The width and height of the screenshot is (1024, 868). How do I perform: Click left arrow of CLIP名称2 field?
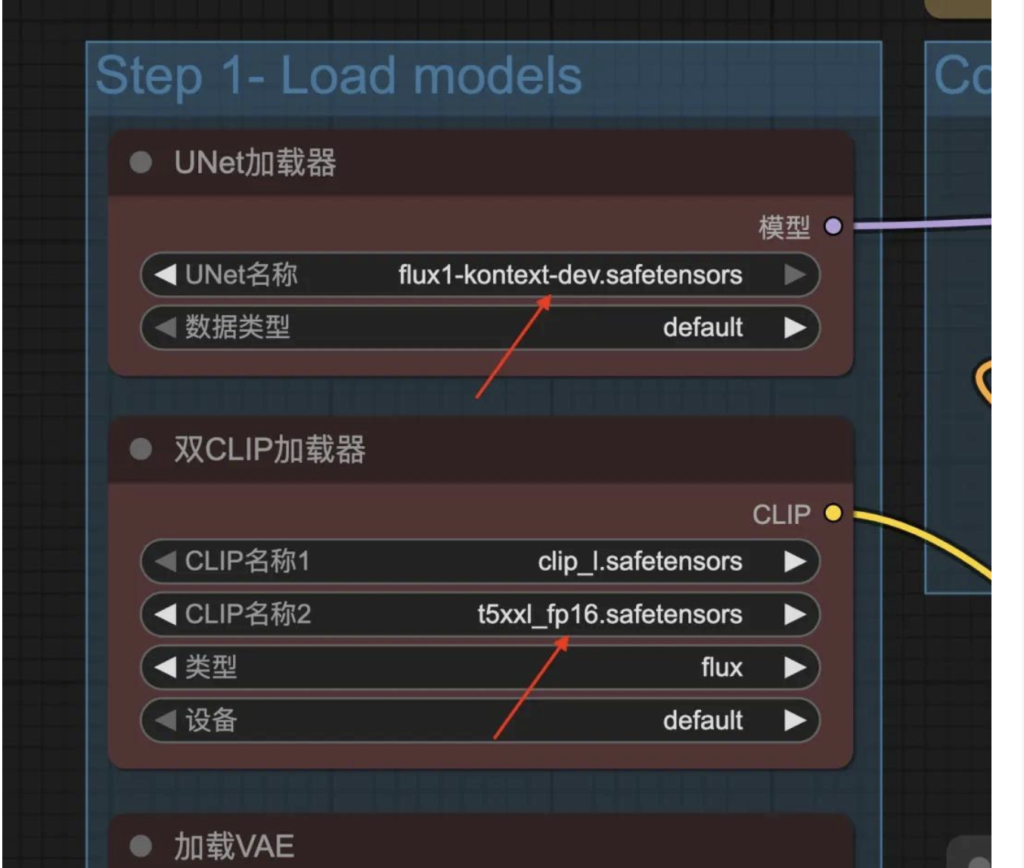[165, 614]
